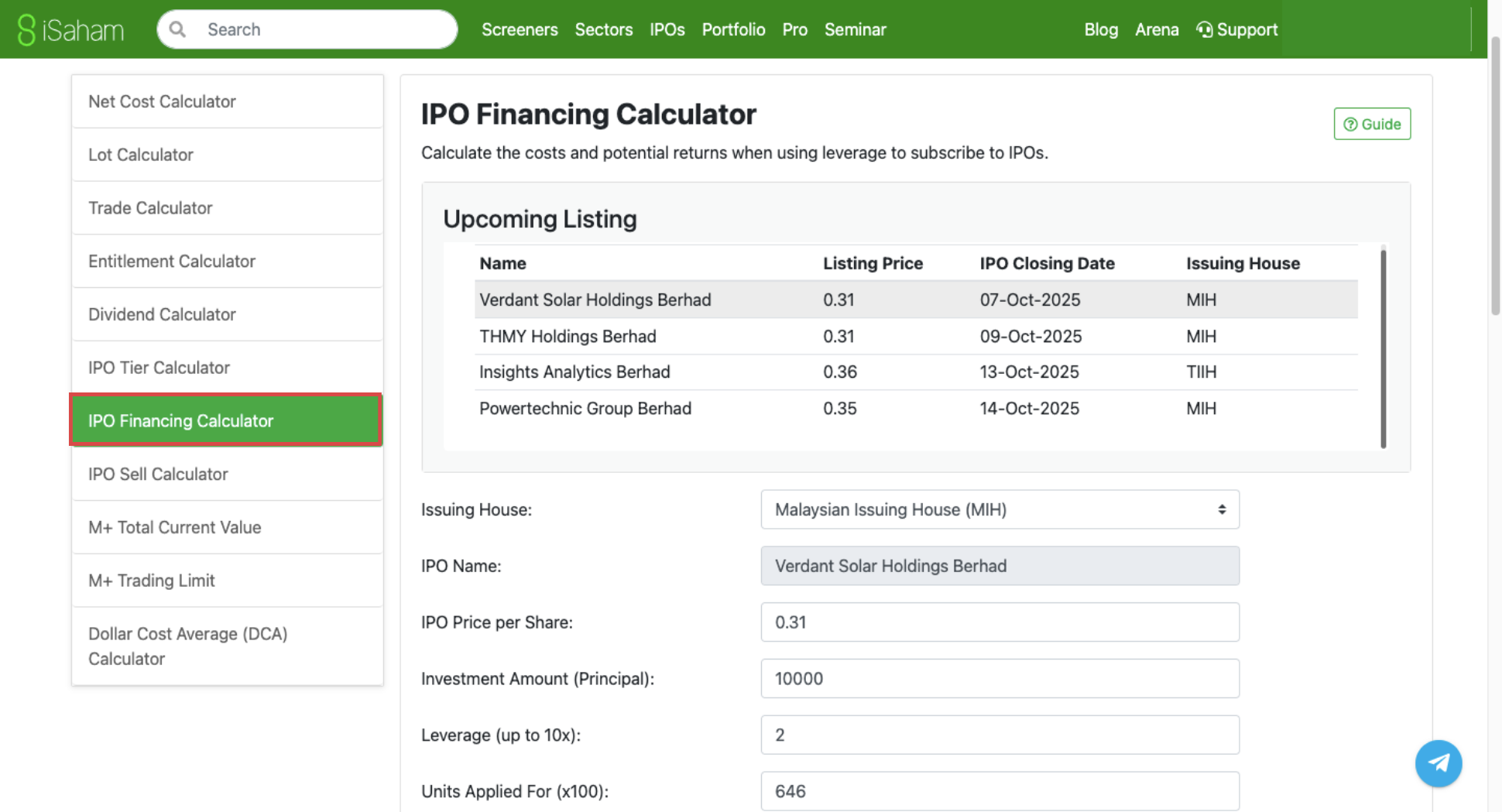Open the Screeners menu

coord(519,29)
